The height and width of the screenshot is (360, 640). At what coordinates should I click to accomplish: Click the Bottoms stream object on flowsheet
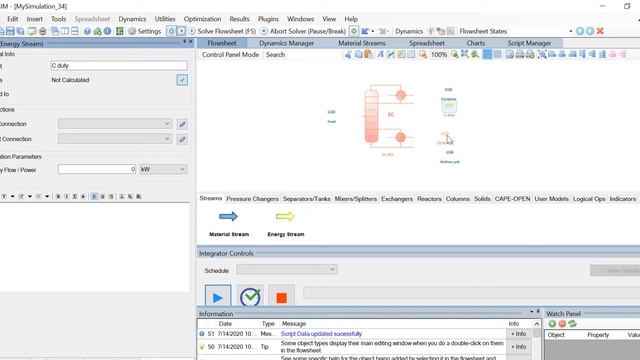point(449,152)
